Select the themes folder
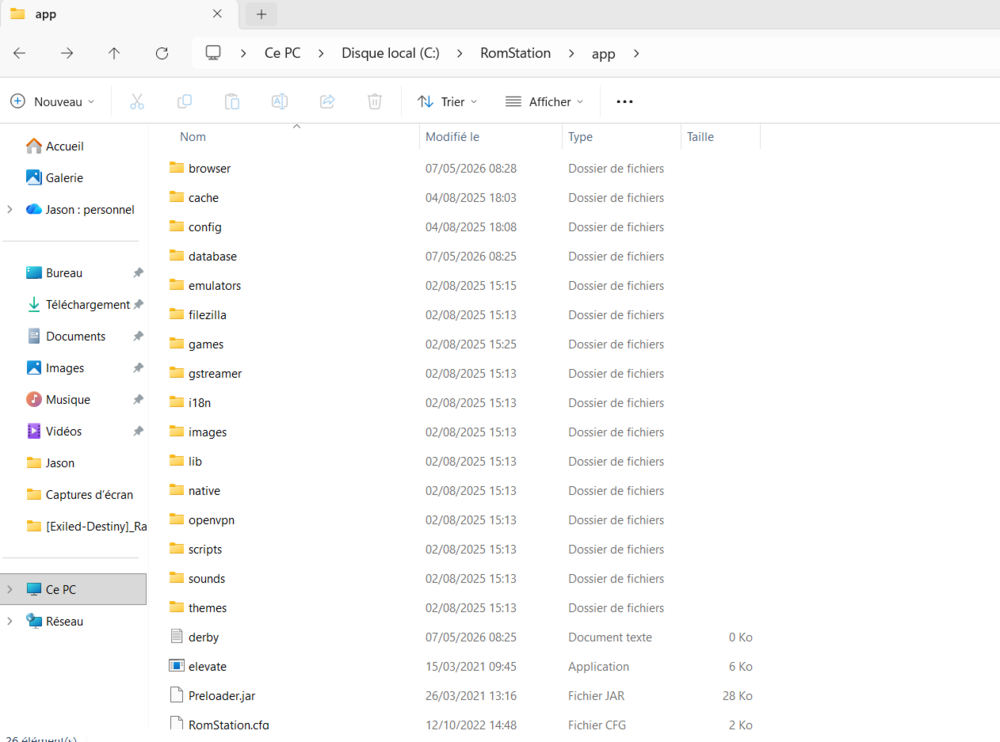1000x742 pixels. coord(207,608)
